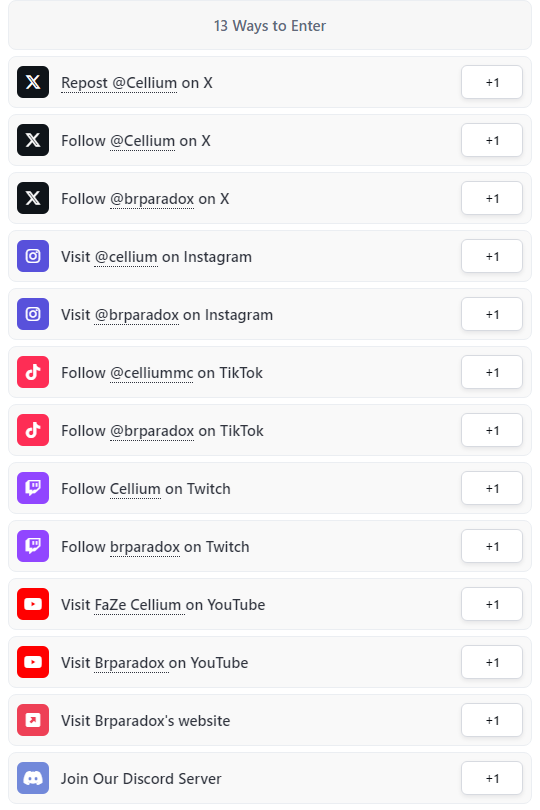Click X icon for Follow @brparadox
This screenshot has width=540, height=810.
click(33, 198)
